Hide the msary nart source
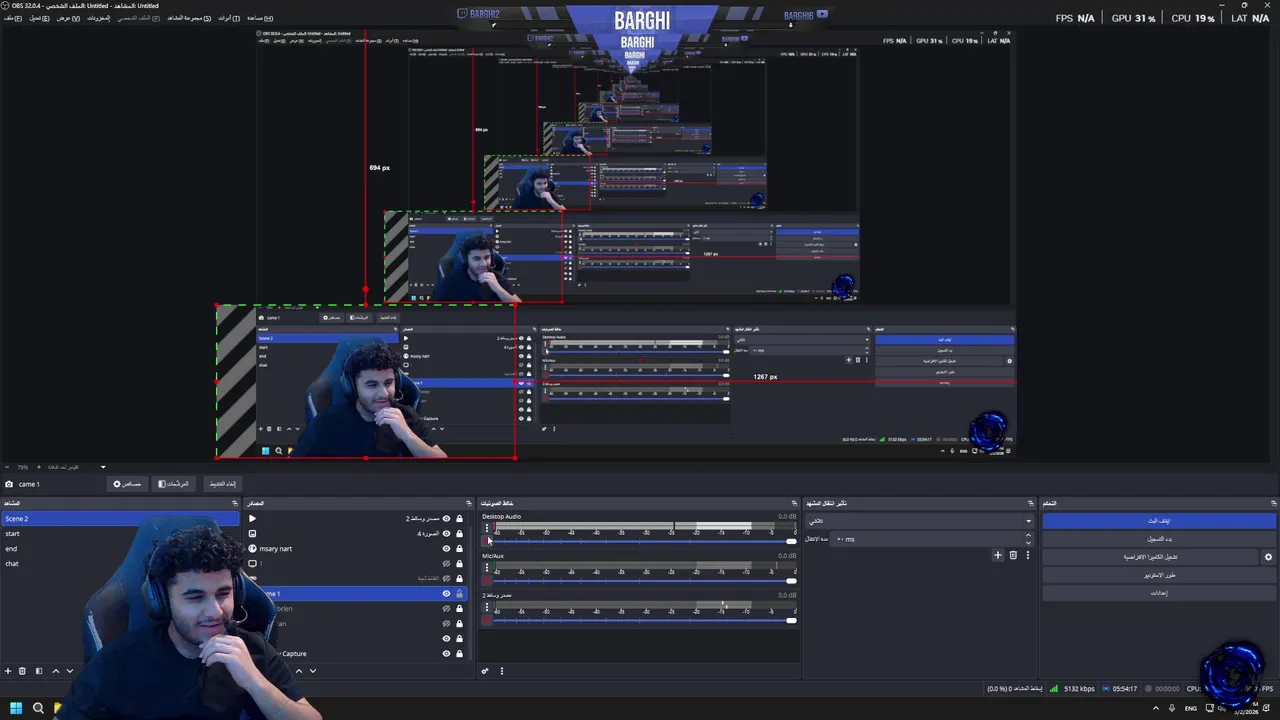Screen dimensions: 1280x720 point(446,548)
